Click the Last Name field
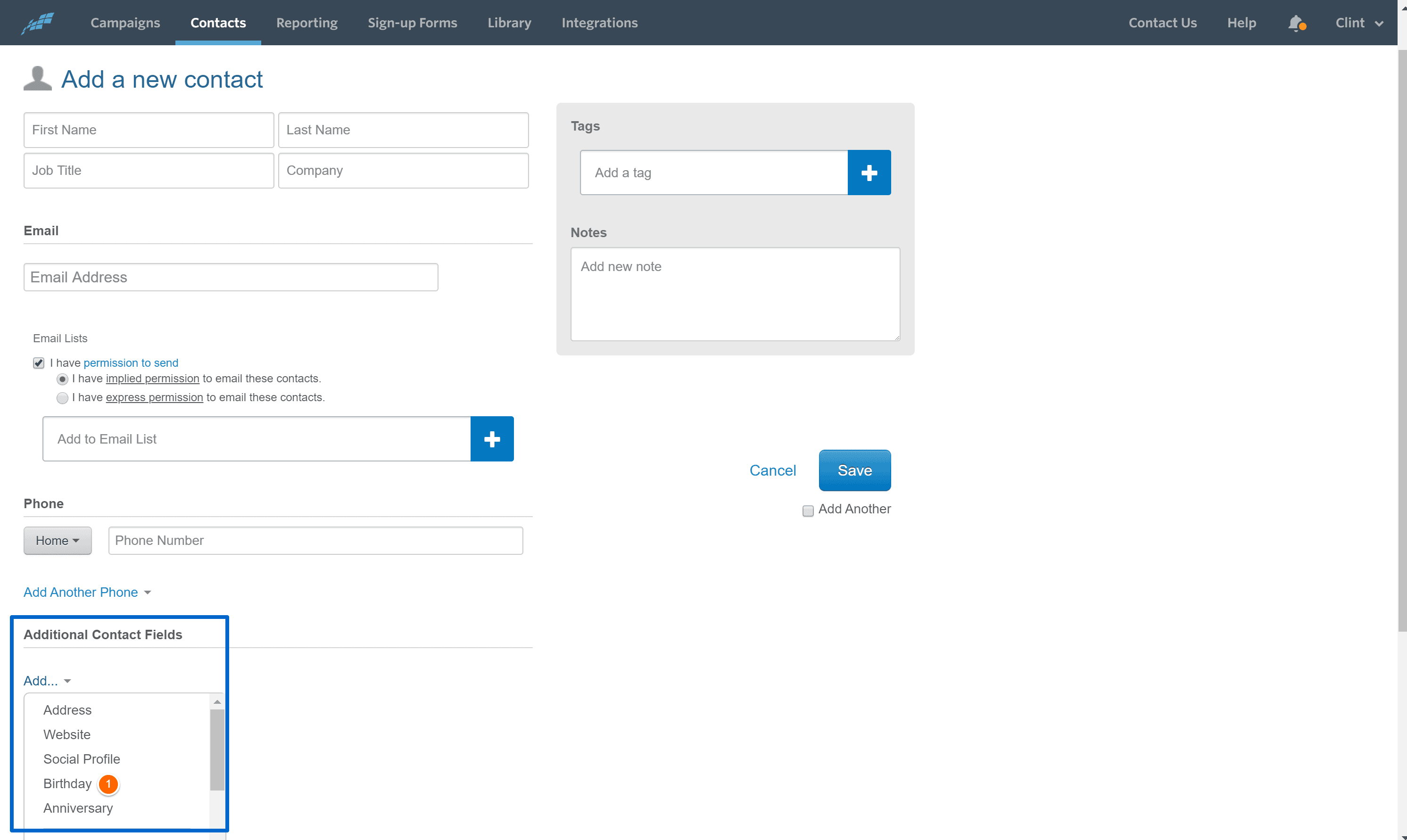 (403, 130)
